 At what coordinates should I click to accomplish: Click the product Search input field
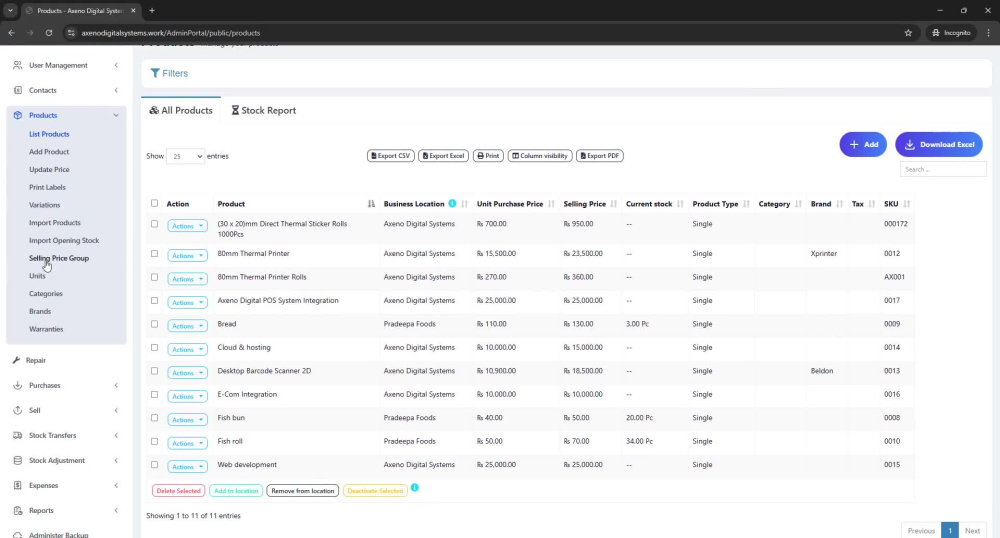pos(943,170)
